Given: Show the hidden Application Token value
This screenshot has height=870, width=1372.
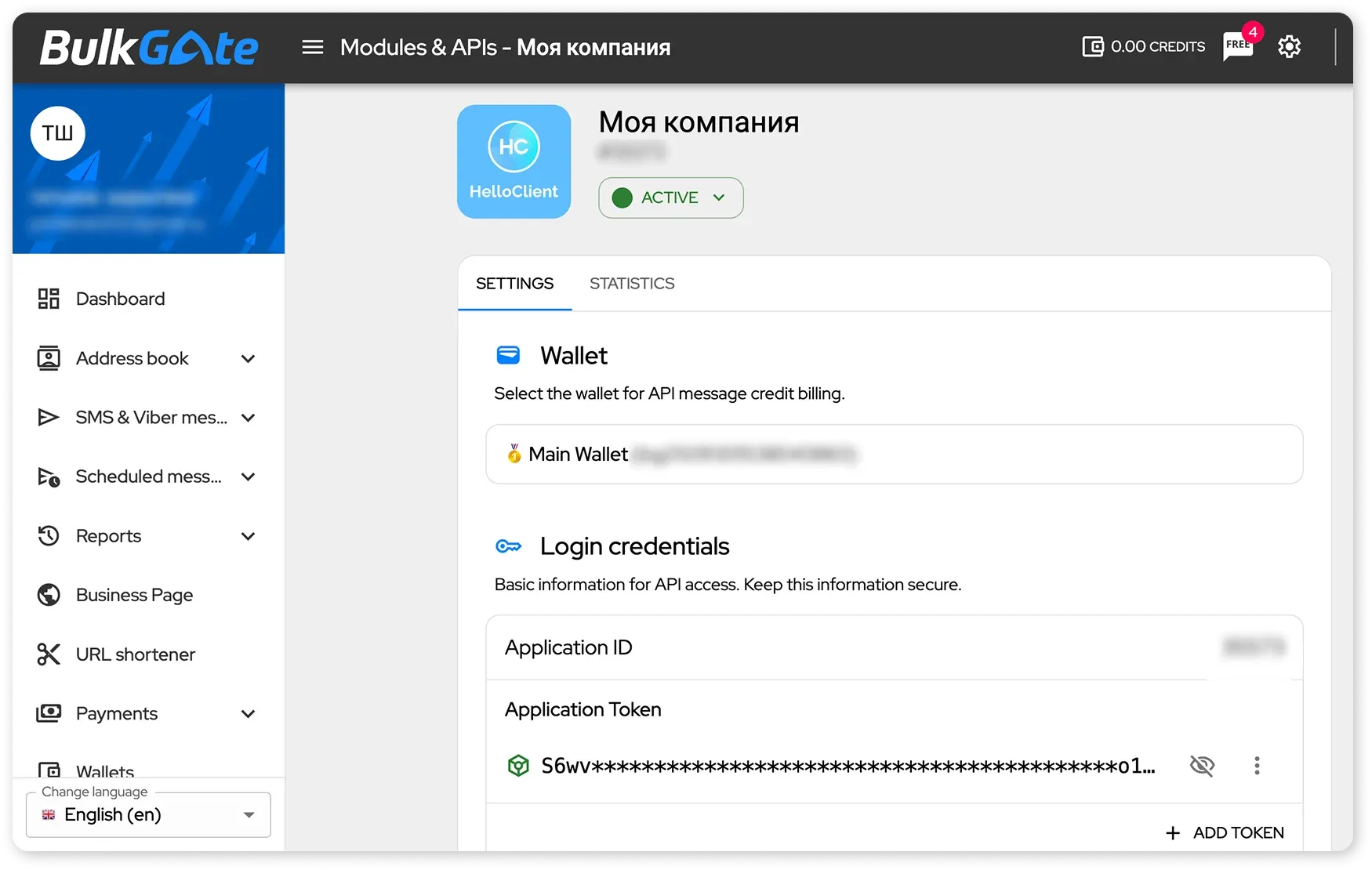Looking at the screenshot, I should (x=1203, y=766).
